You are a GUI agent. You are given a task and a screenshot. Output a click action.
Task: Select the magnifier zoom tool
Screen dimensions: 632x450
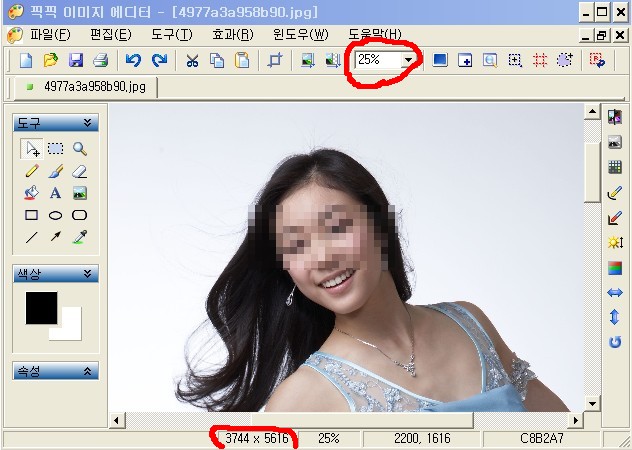tap(79, 149)
